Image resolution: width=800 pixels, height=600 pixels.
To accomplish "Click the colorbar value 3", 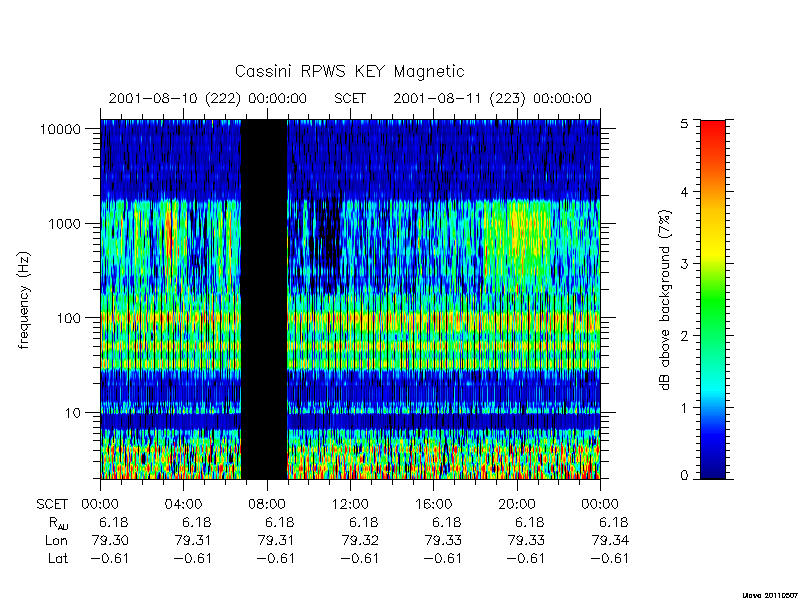I will (x=684, y=264).
